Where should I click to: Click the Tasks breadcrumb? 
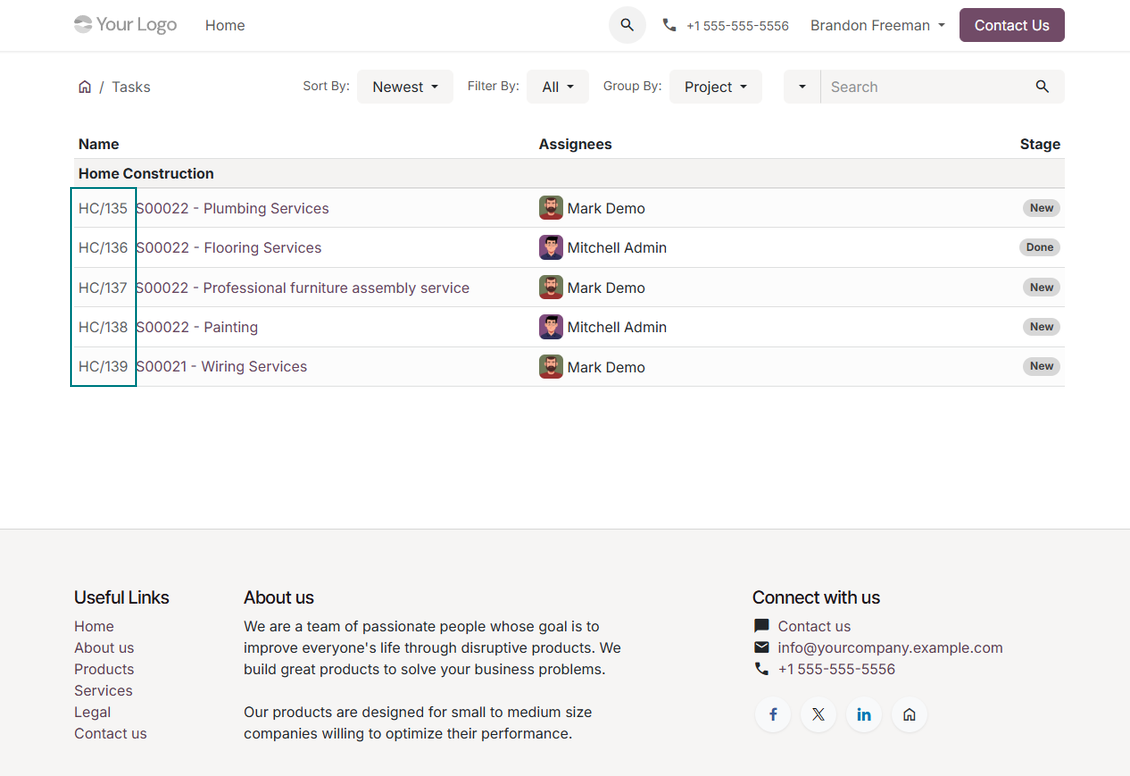coord(131,86)
